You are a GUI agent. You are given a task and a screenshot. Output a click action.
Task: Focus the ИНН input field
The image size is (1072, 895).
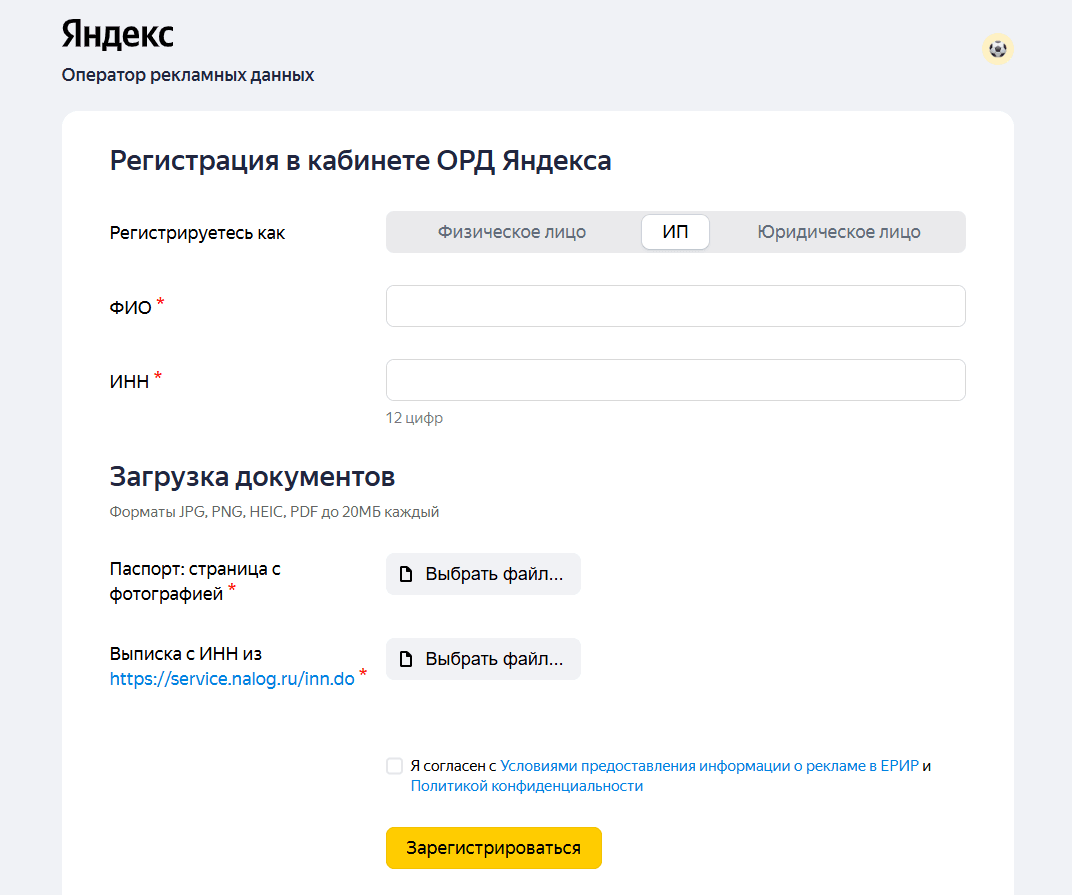[675, 379]
